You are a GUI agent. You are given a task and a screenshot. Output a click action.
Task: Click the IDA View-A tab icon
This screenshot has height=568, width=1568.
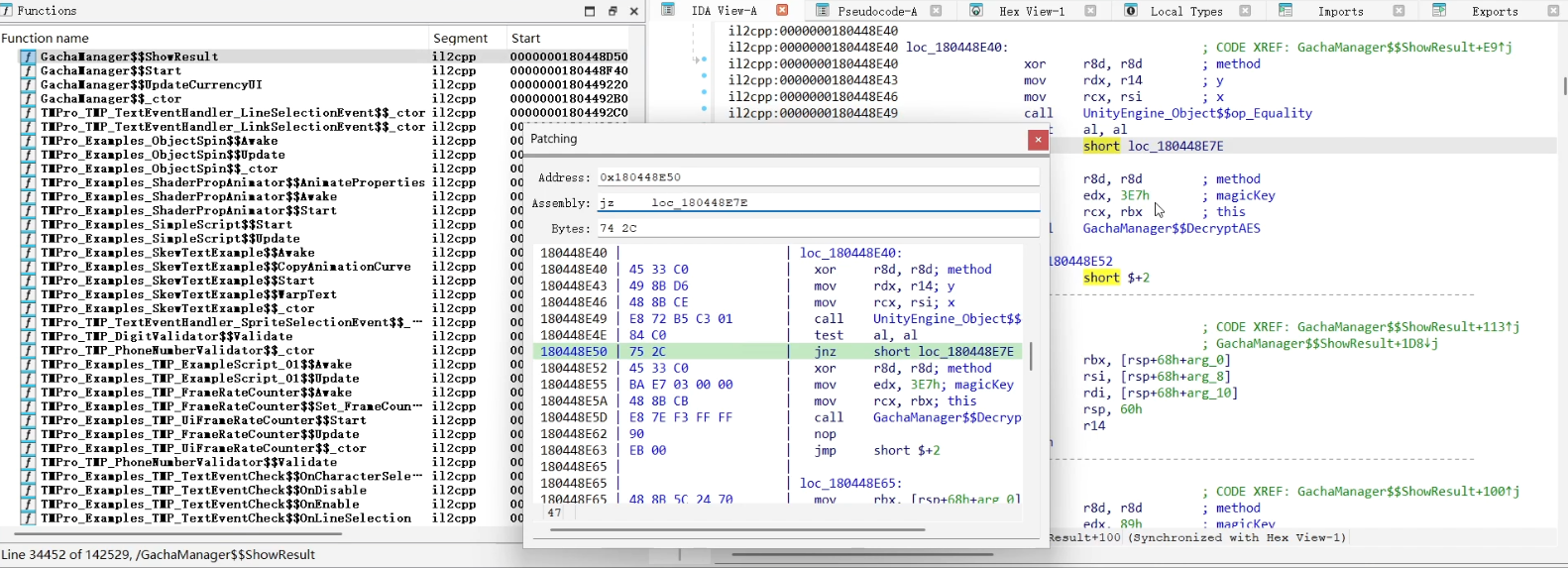[x=668, y=10]
